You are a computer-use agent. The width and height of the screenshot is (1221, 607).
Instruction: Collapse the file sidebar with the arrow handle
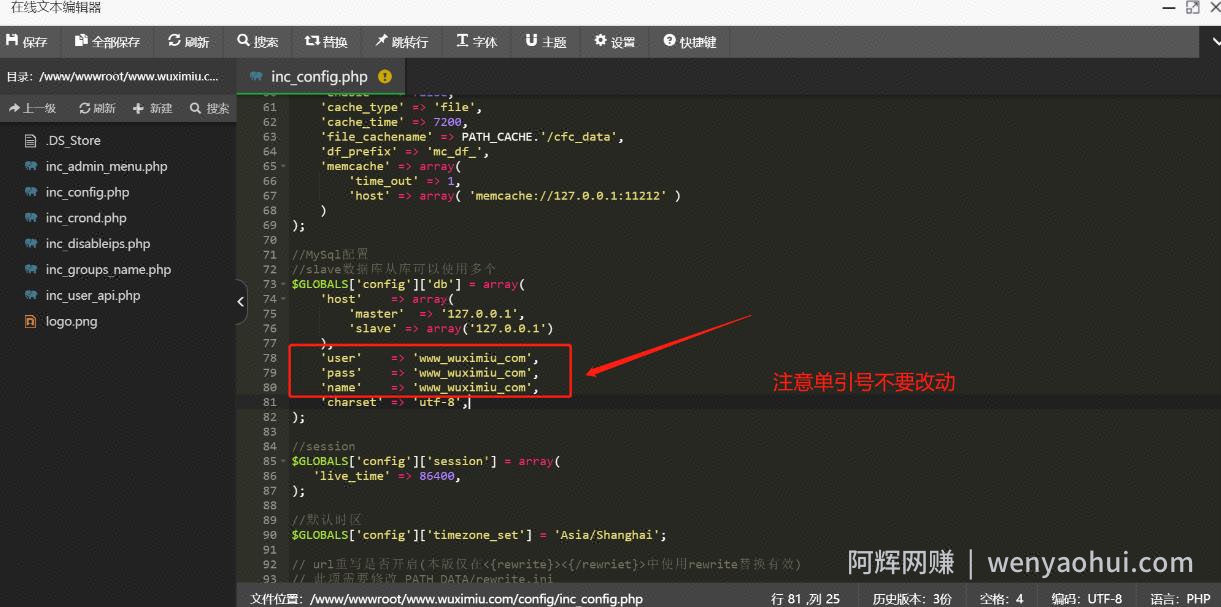pyautogui.click(x=241, y=301)
